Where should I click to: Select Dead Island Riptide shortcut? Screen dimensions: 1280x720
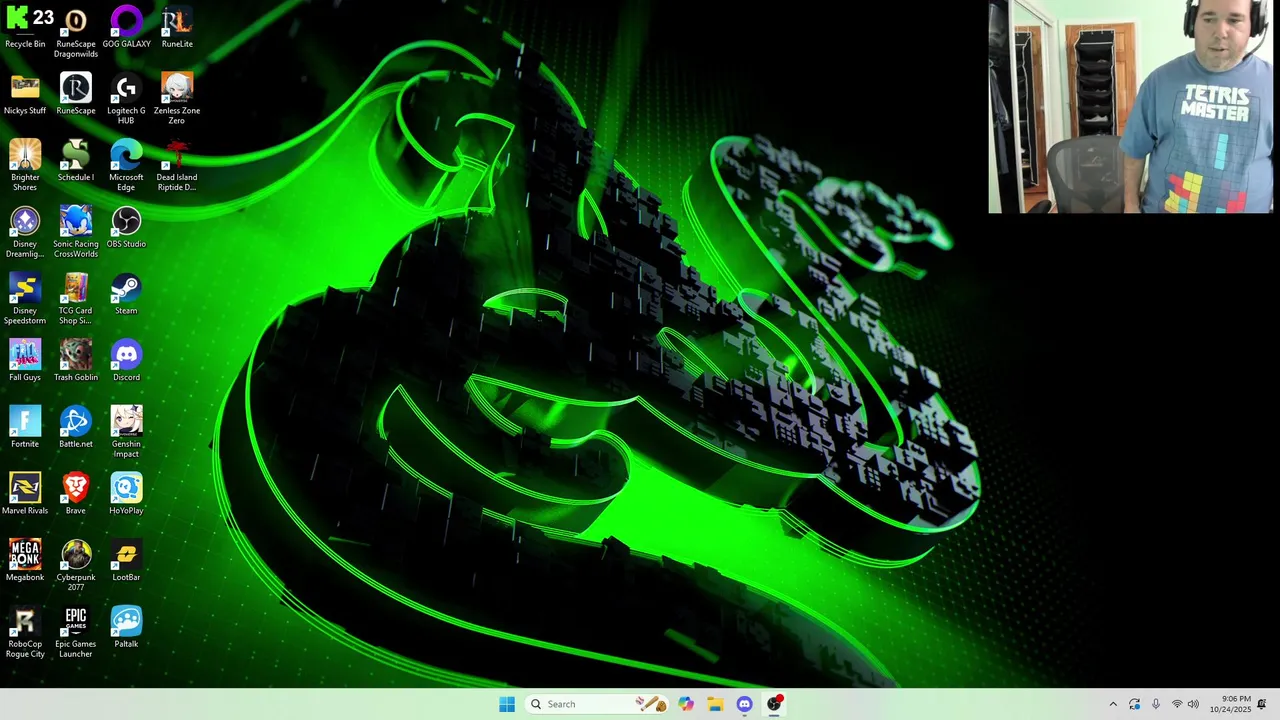pos(177,165)
